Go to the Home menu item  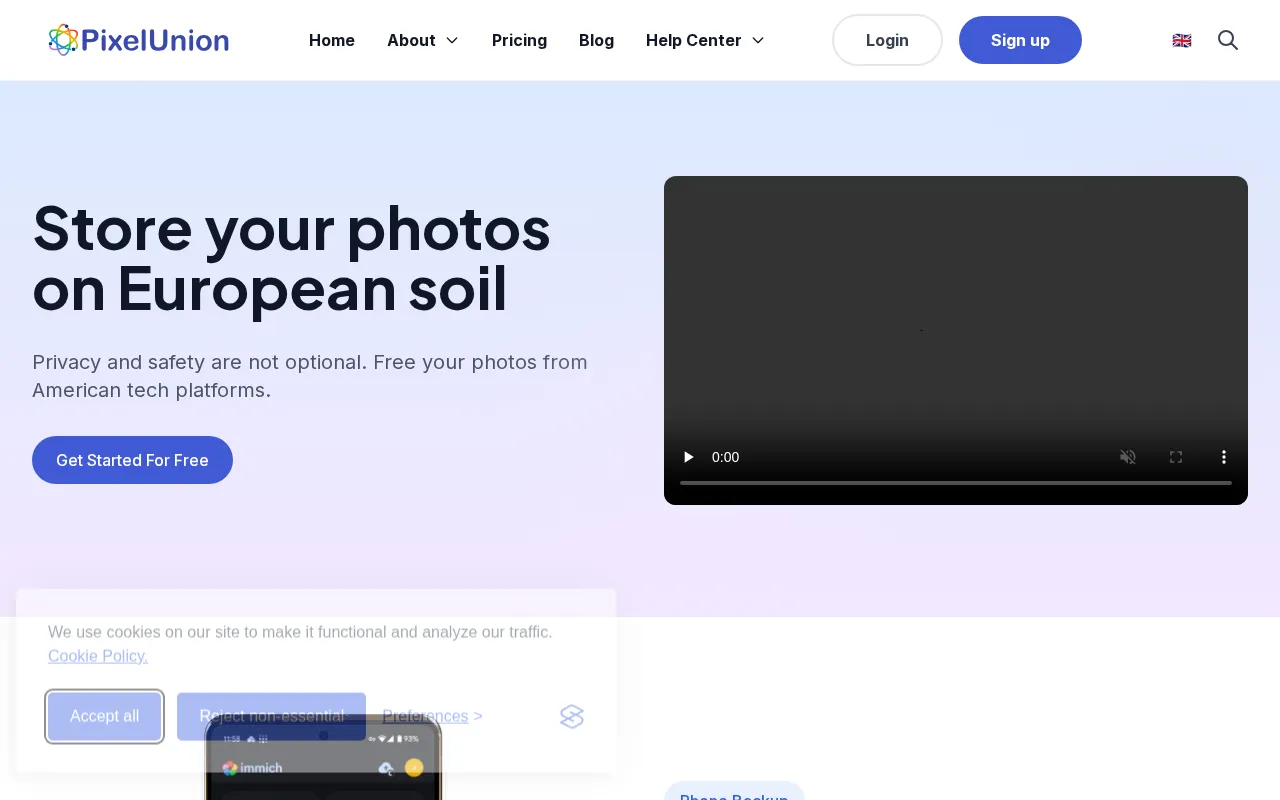click(x=332, y=40)
